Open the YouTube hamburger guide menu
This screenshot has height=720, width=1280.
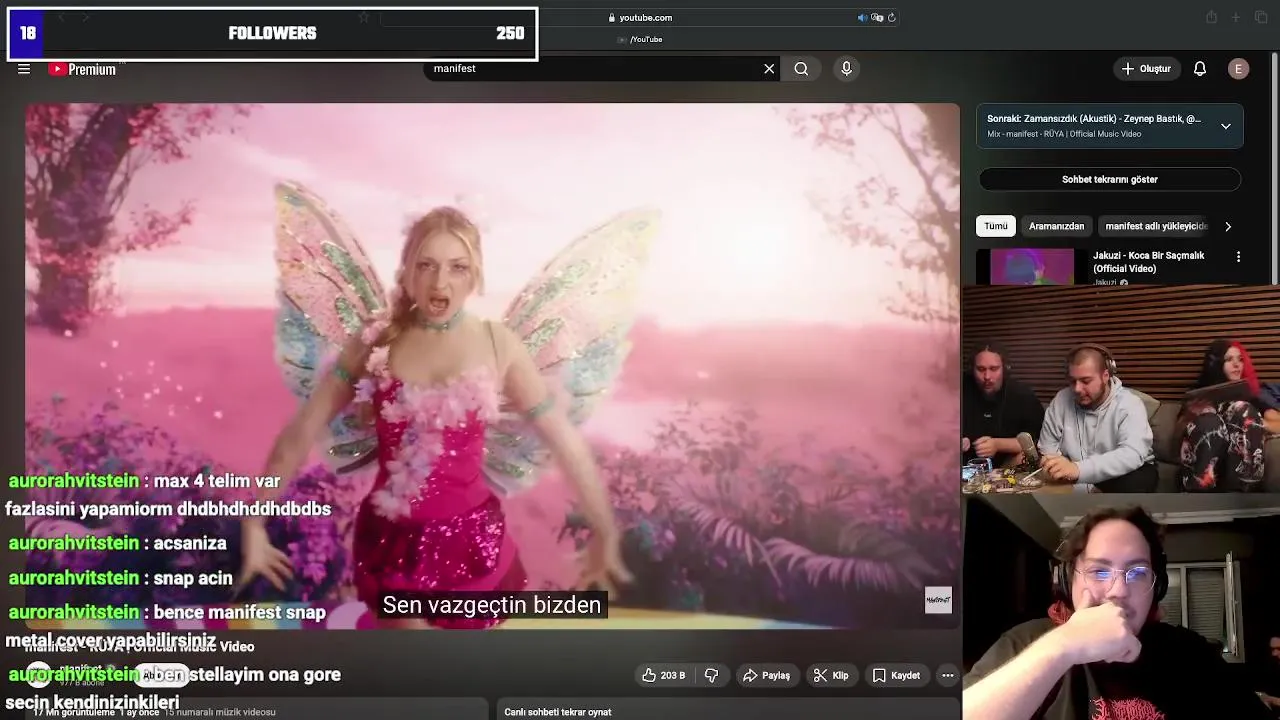click(x=24, y=69)
